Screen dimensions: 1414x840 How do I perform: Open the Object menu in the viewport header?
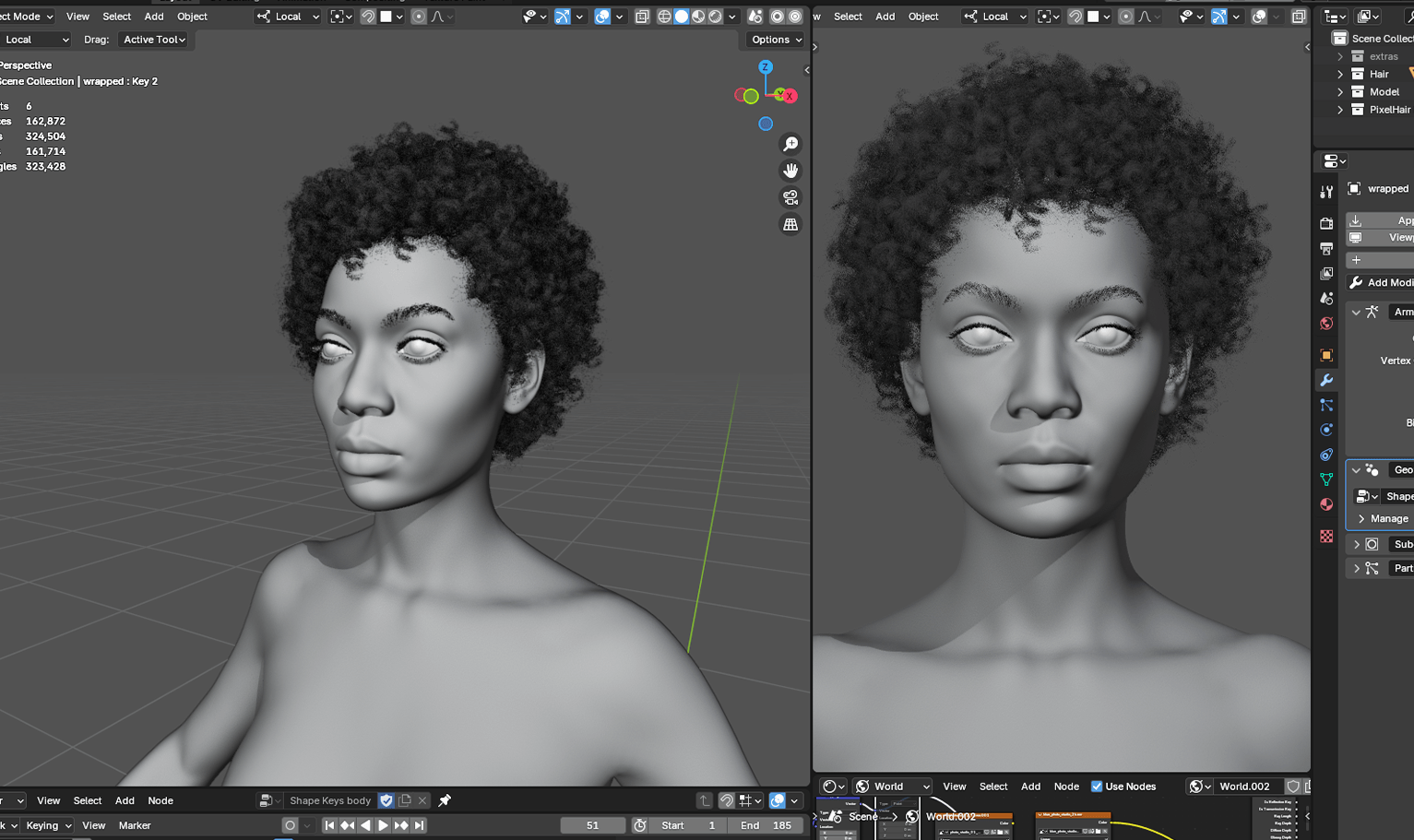coord(191,16)
